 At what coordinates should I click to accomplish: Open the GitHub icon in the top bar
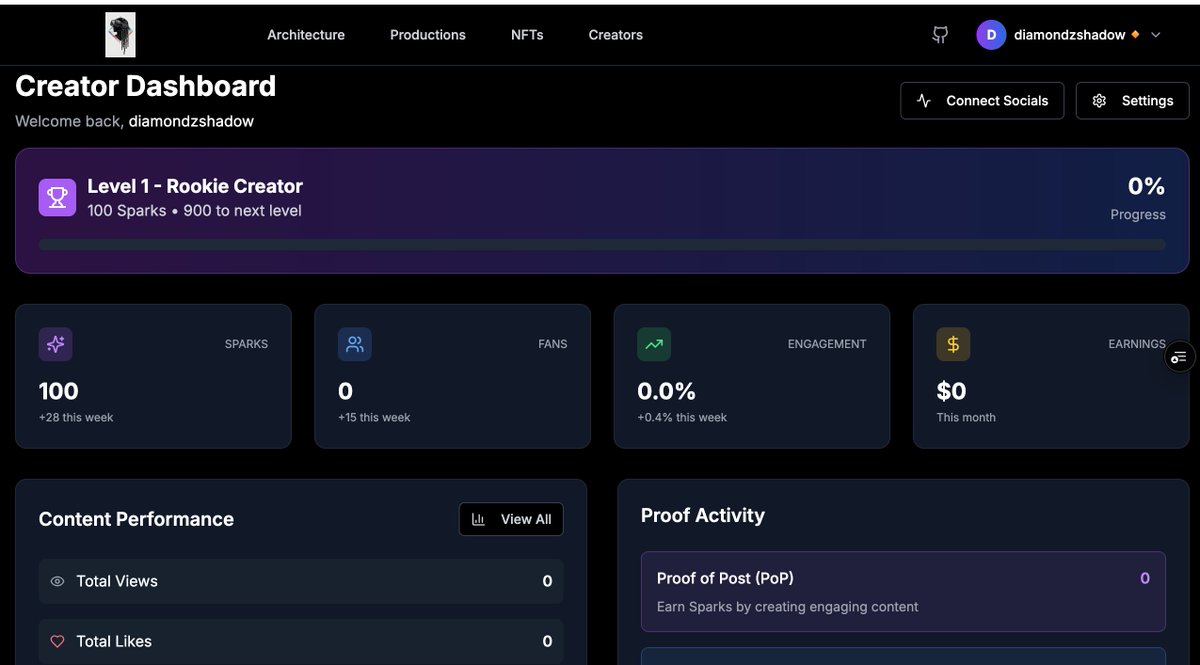point(939,34)
